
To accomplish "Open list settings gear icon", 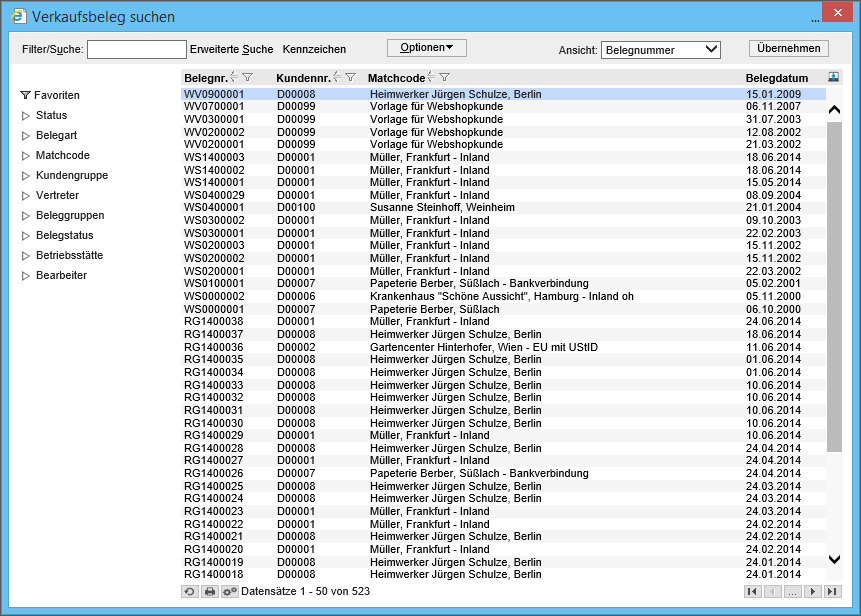I will coord(230,591).
